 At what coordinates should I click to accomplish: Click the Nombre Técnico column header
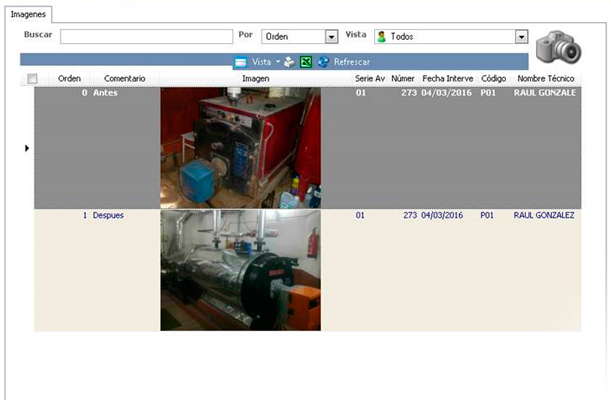pos(546,79)
